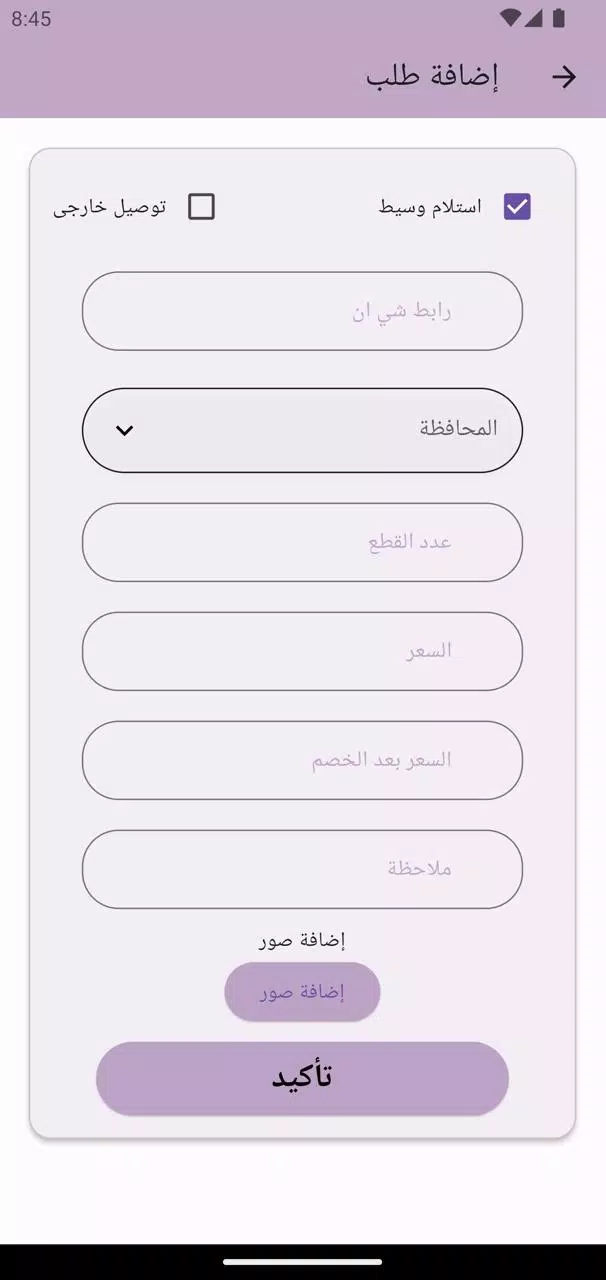Click the السعر بعد الخصم field

(x=302, y=760)
